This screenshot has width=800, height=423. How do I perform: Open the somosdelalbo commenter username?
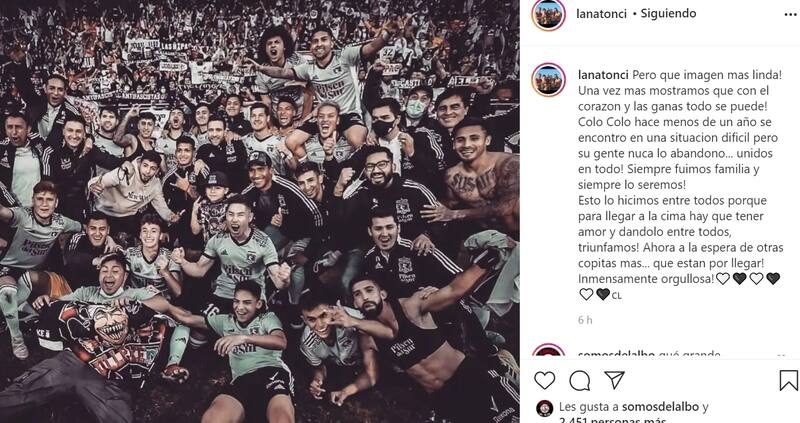[x=616, y=354]
